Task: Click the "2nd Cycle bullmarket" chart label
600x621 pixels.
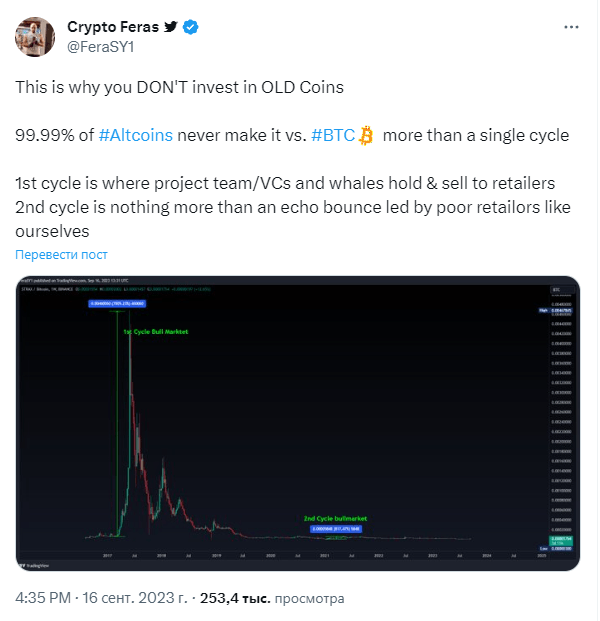Action: pyautogui.click(x=335, y=519)
